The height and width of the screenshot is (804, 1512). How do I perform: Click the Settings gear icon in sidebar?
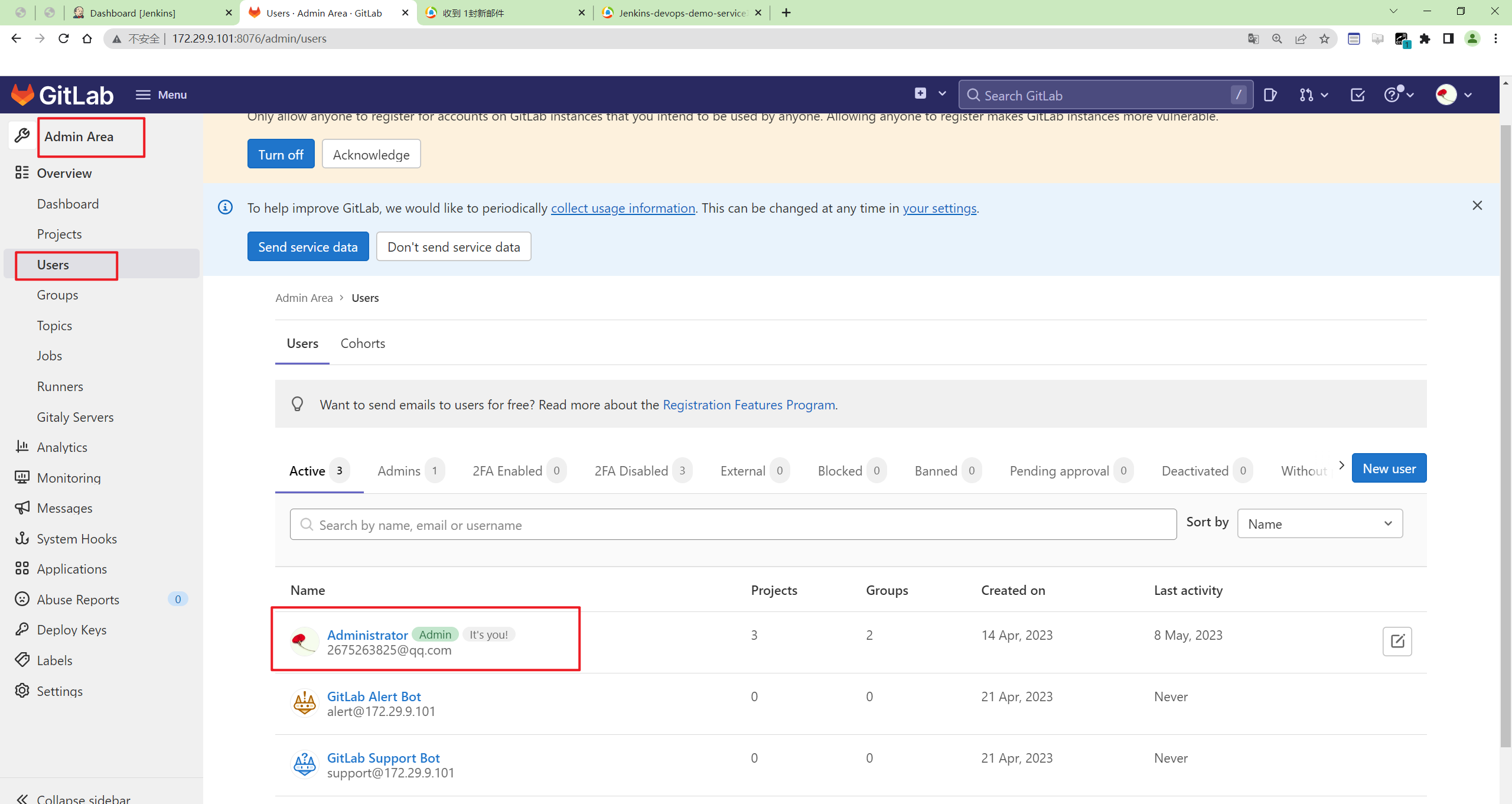[22, 691]
